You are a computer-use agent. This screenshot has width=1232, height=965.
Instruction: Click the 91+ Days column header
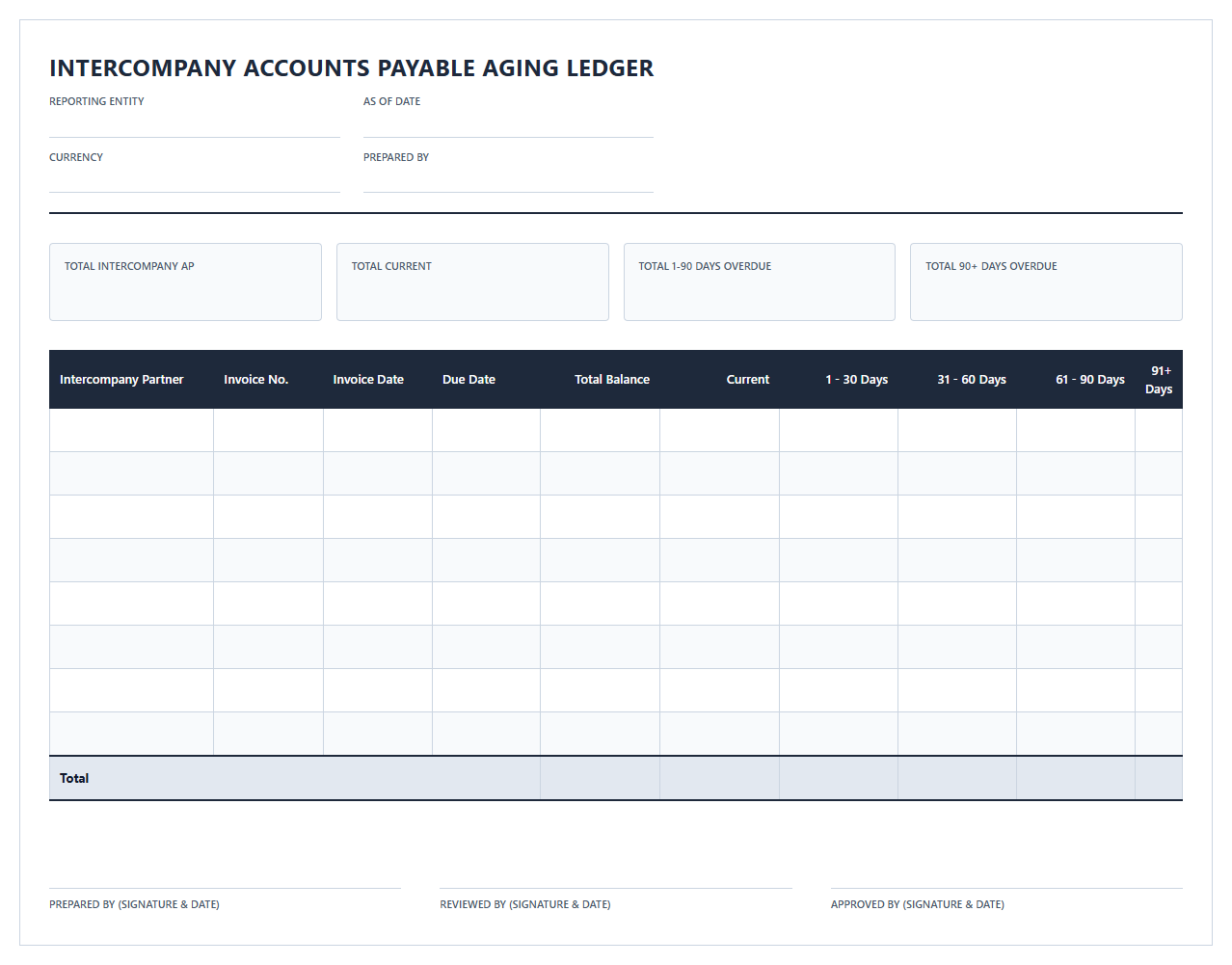(1159, 380)
